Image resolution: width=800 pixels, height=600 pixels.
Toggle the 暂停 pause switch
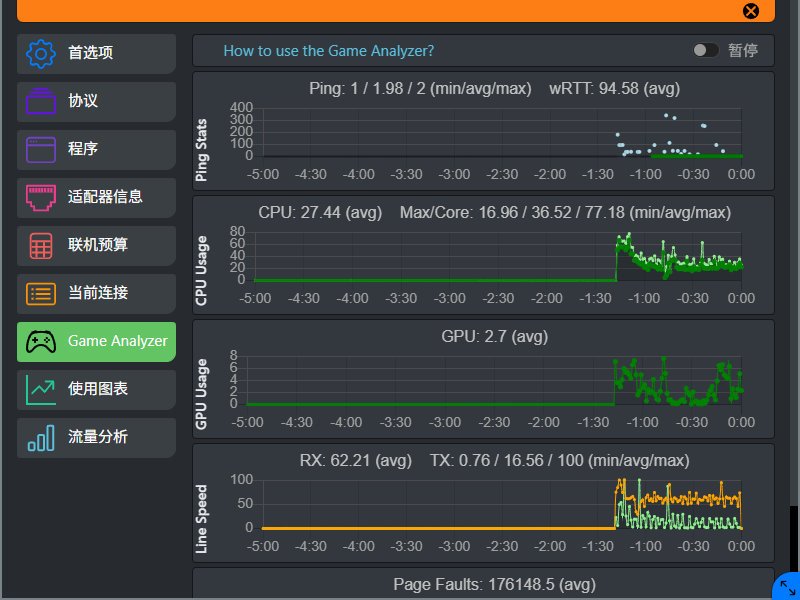706,50
